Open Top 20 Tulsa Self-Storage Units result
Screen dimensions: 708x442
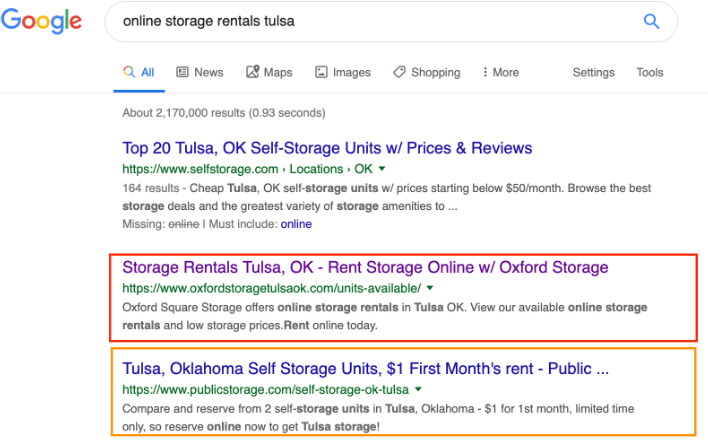(327, 148)
